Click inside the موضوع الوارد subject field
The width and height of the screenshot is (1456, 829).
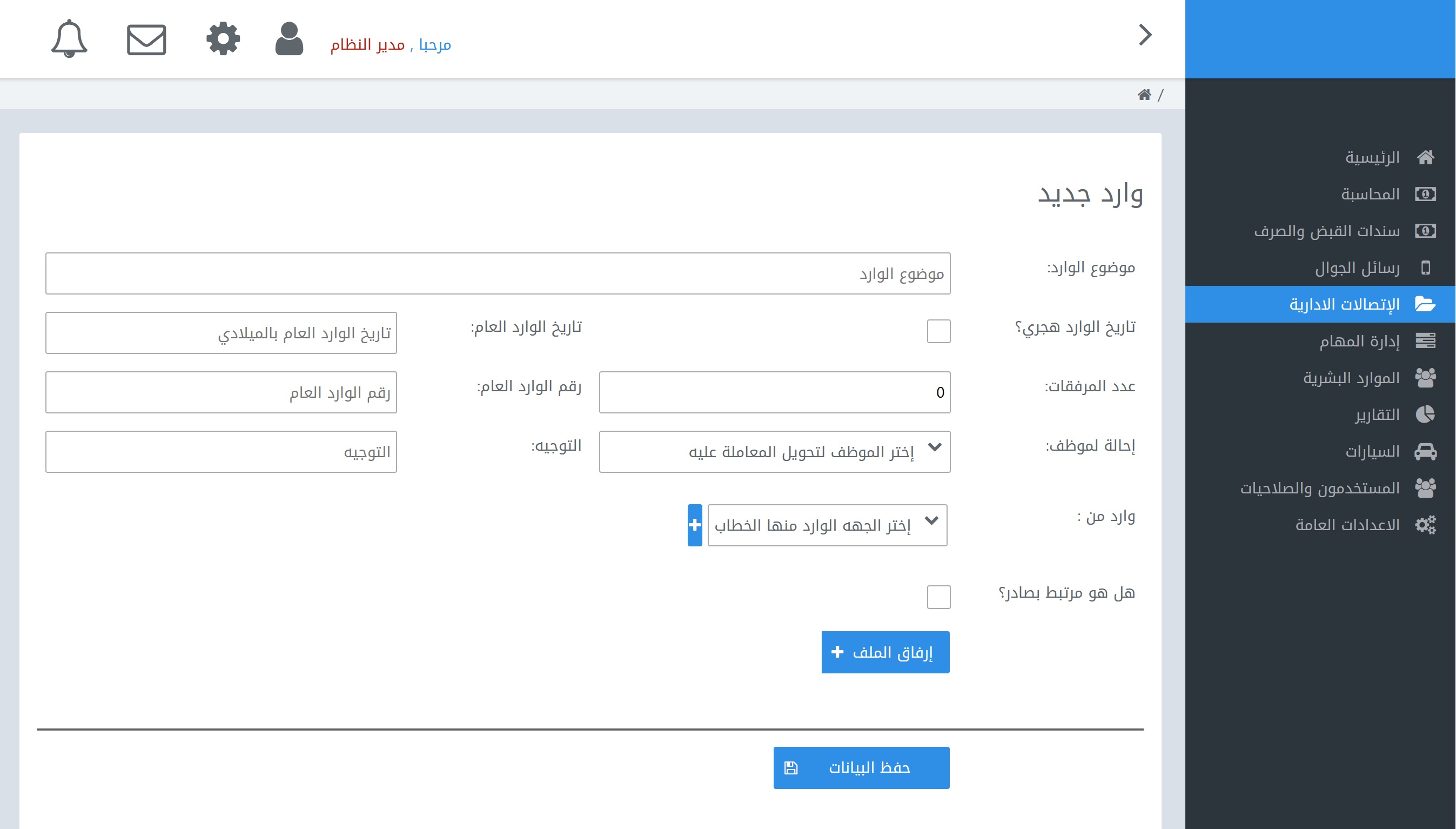498,273
